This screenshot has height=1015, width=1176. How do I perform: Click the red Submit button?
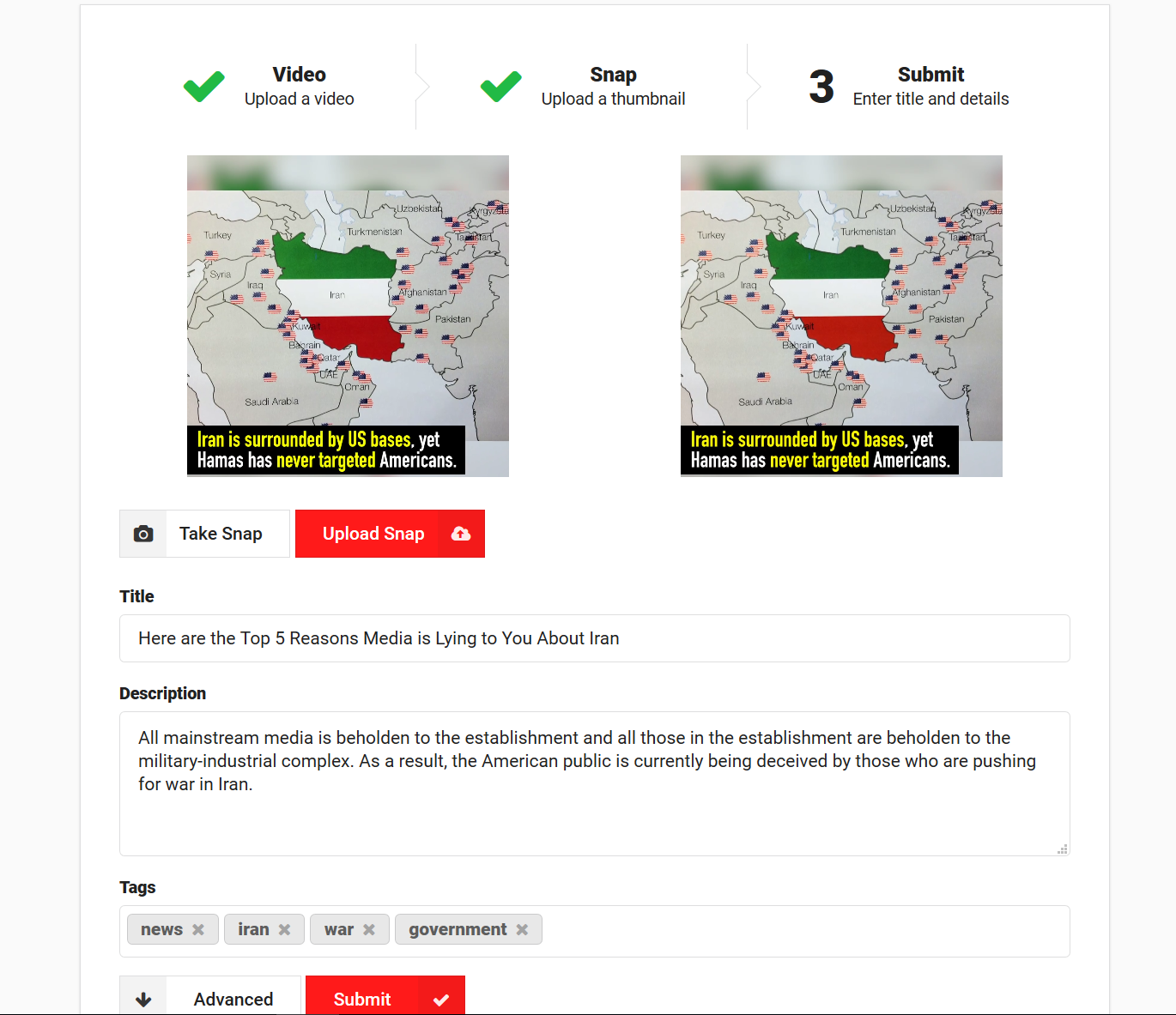coord(385,996)
